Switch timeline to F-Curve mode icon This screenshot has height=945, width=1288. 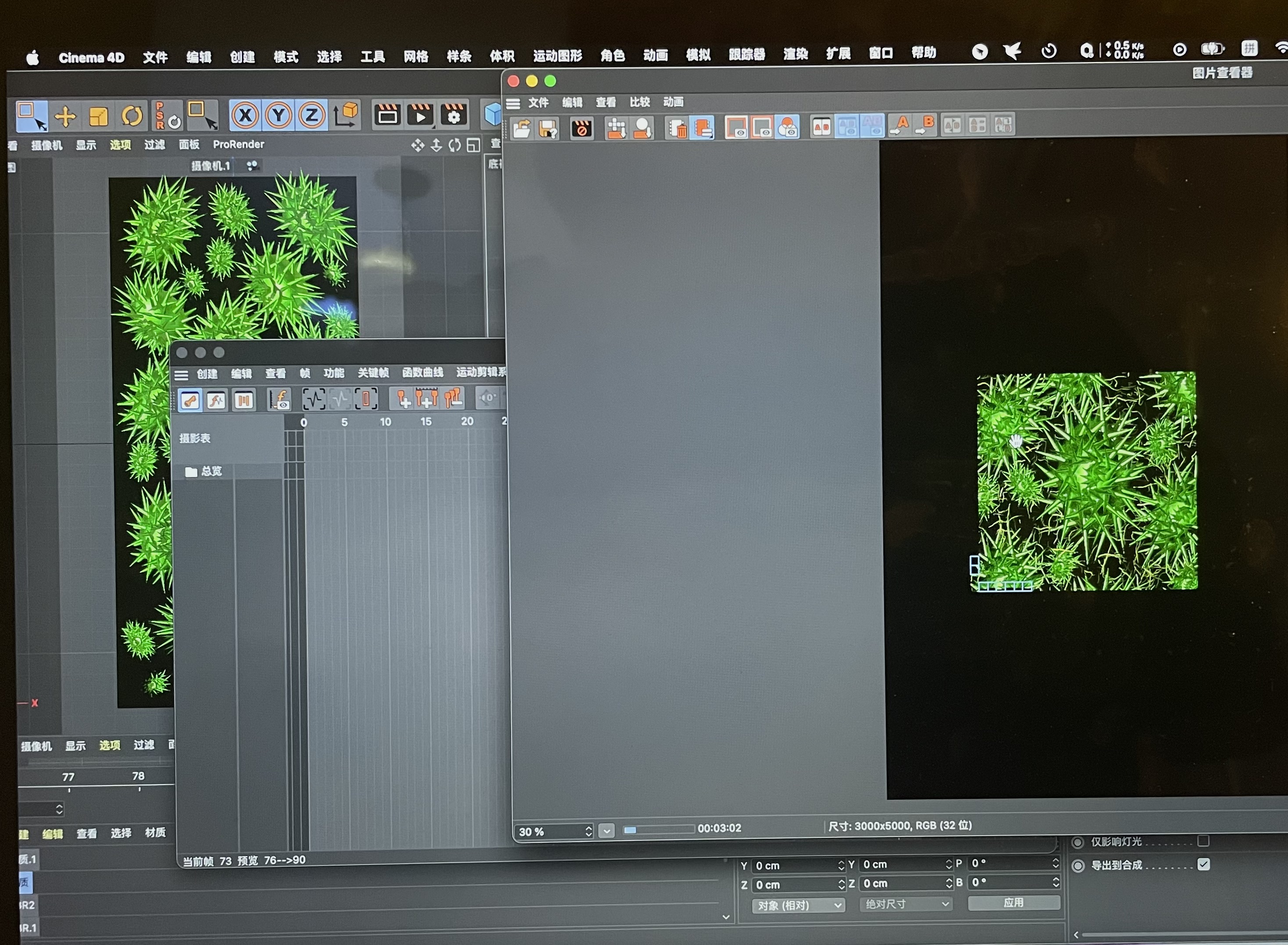coord(216,400)
